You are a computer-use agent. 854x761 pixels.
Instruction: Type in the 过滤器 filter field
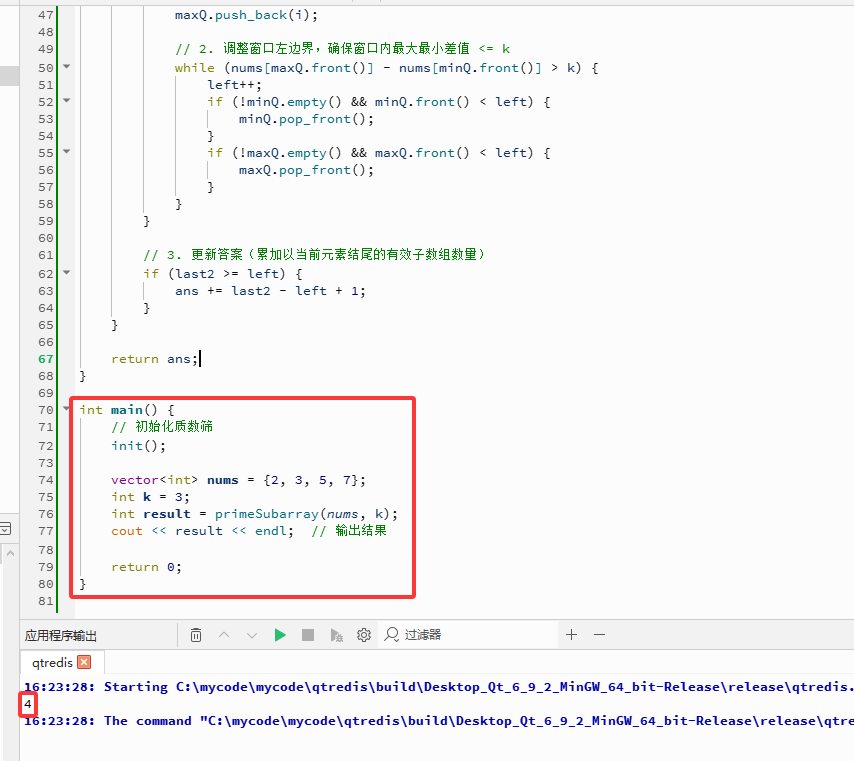468,635
